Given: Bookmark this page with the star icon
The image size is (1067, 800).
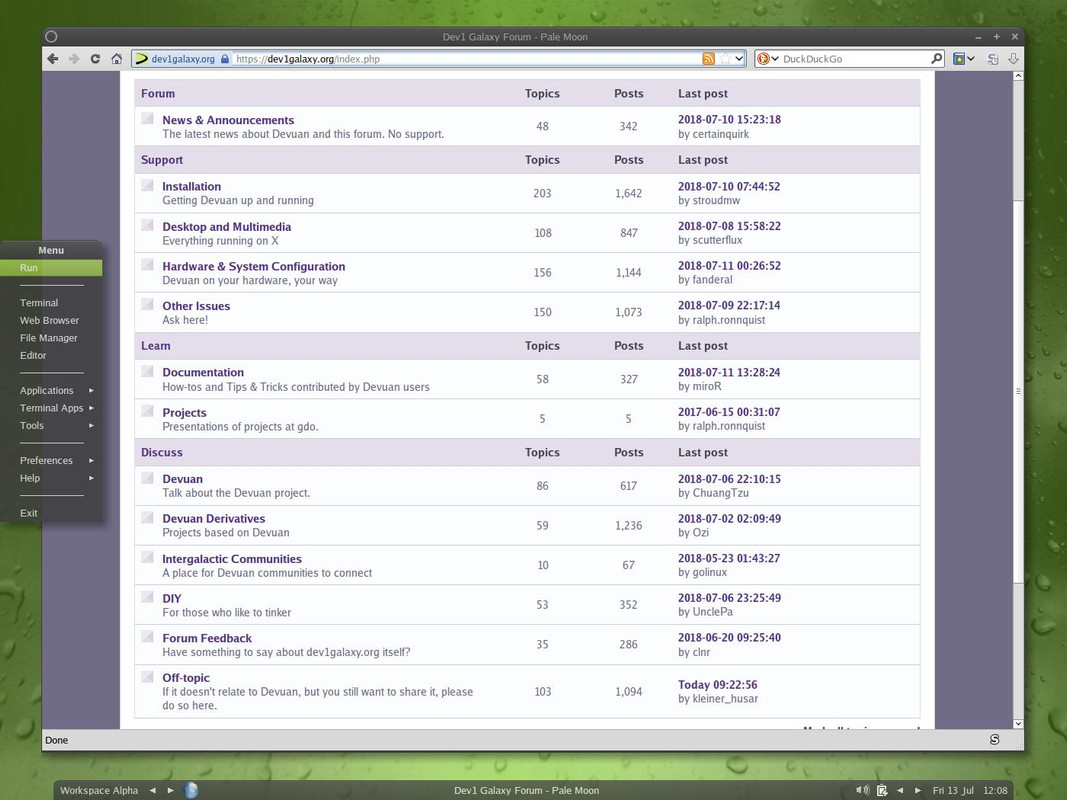Looking at the screenshot, I should (725, 59).
